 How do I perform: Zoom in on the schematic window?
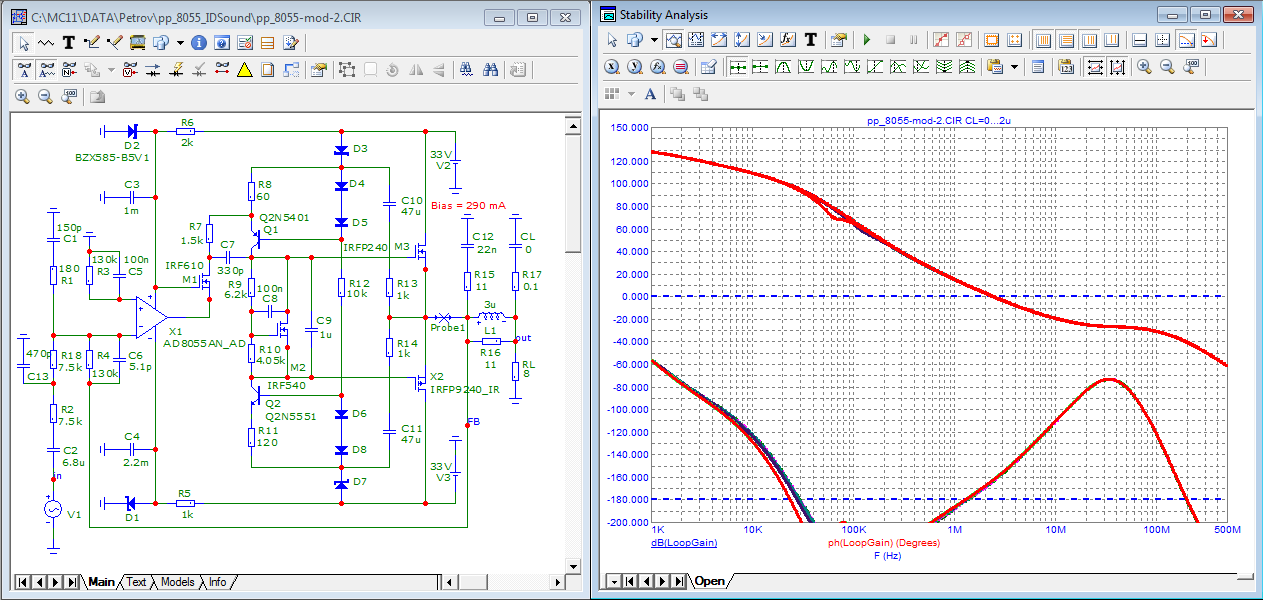pos(22,97)
